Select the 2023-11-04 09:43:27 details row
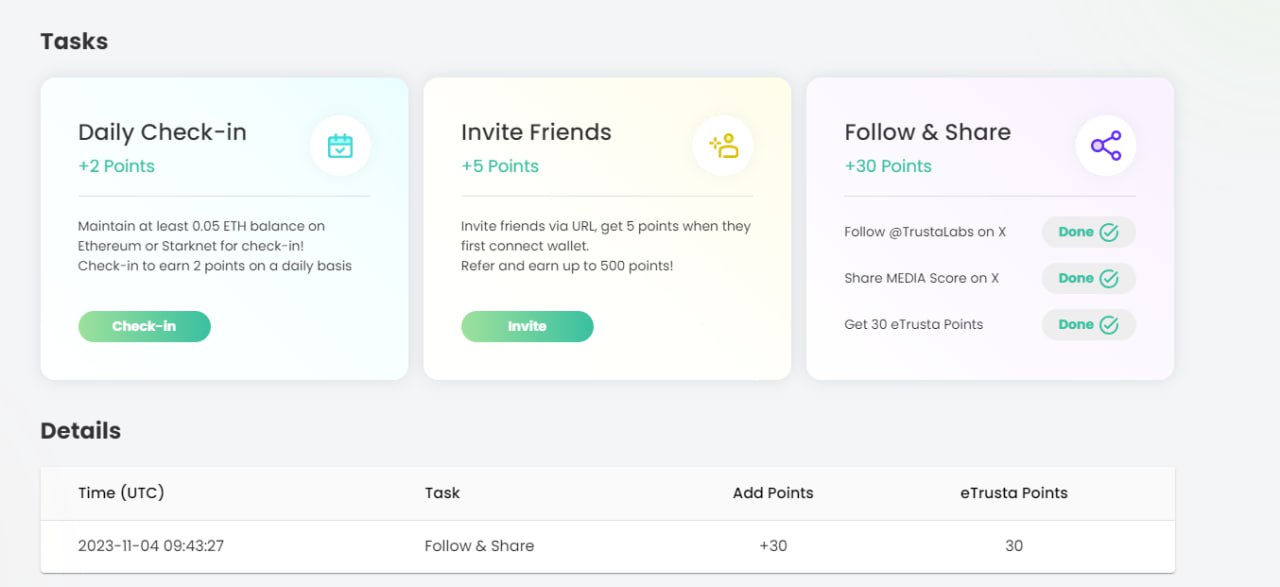 [607, 546]
